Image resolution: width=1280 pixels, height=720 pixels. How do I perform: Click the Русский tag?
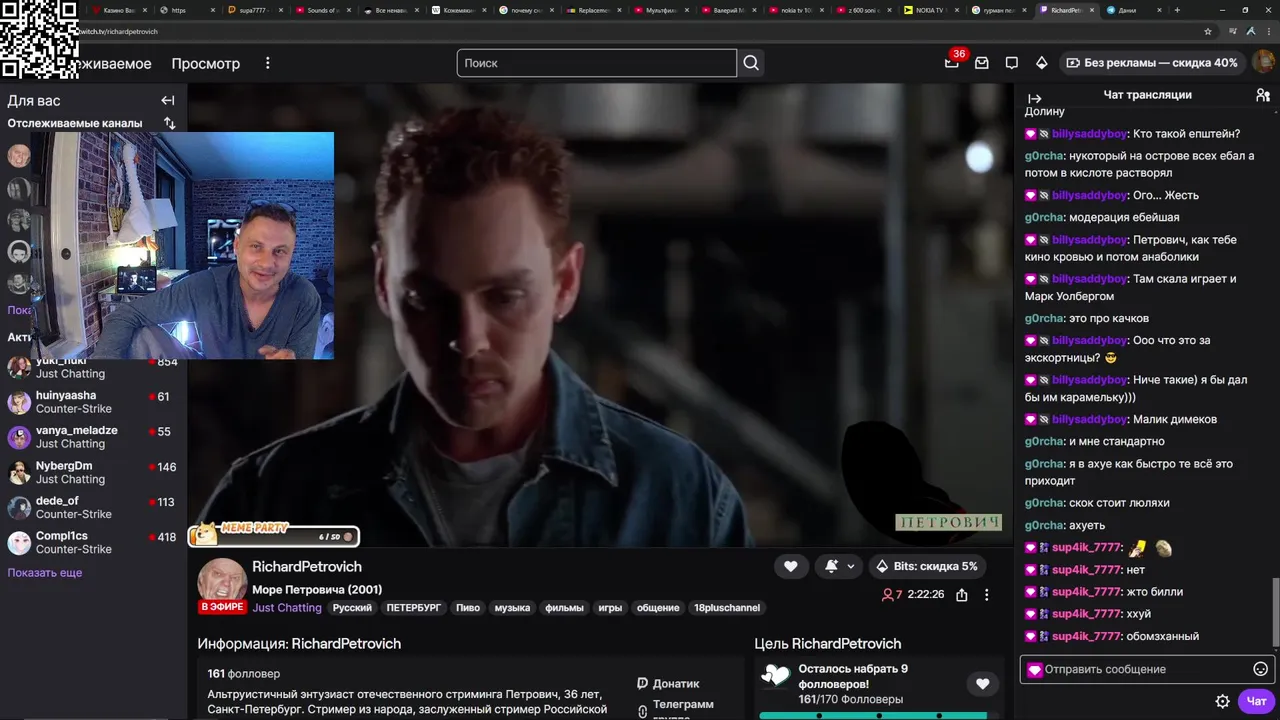coord(352,608)
